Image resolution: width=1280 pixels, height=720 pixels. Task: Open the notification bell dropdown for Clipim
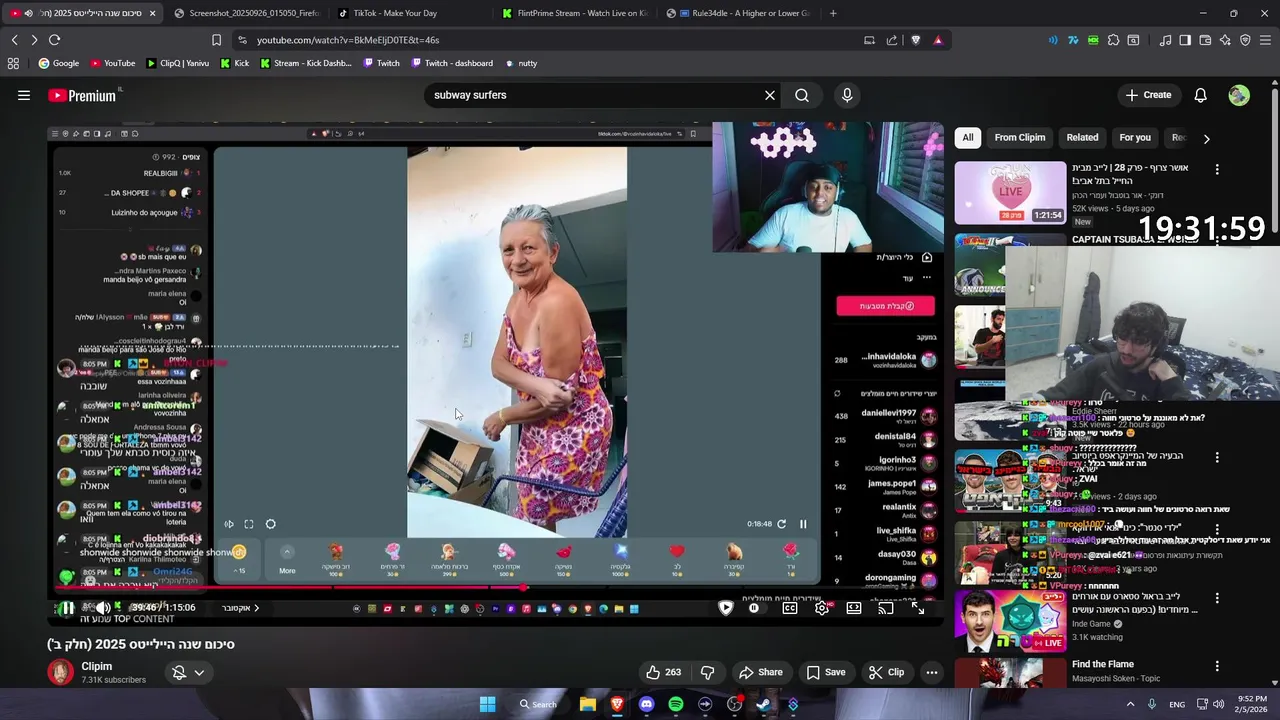click(x=187, y=672)
